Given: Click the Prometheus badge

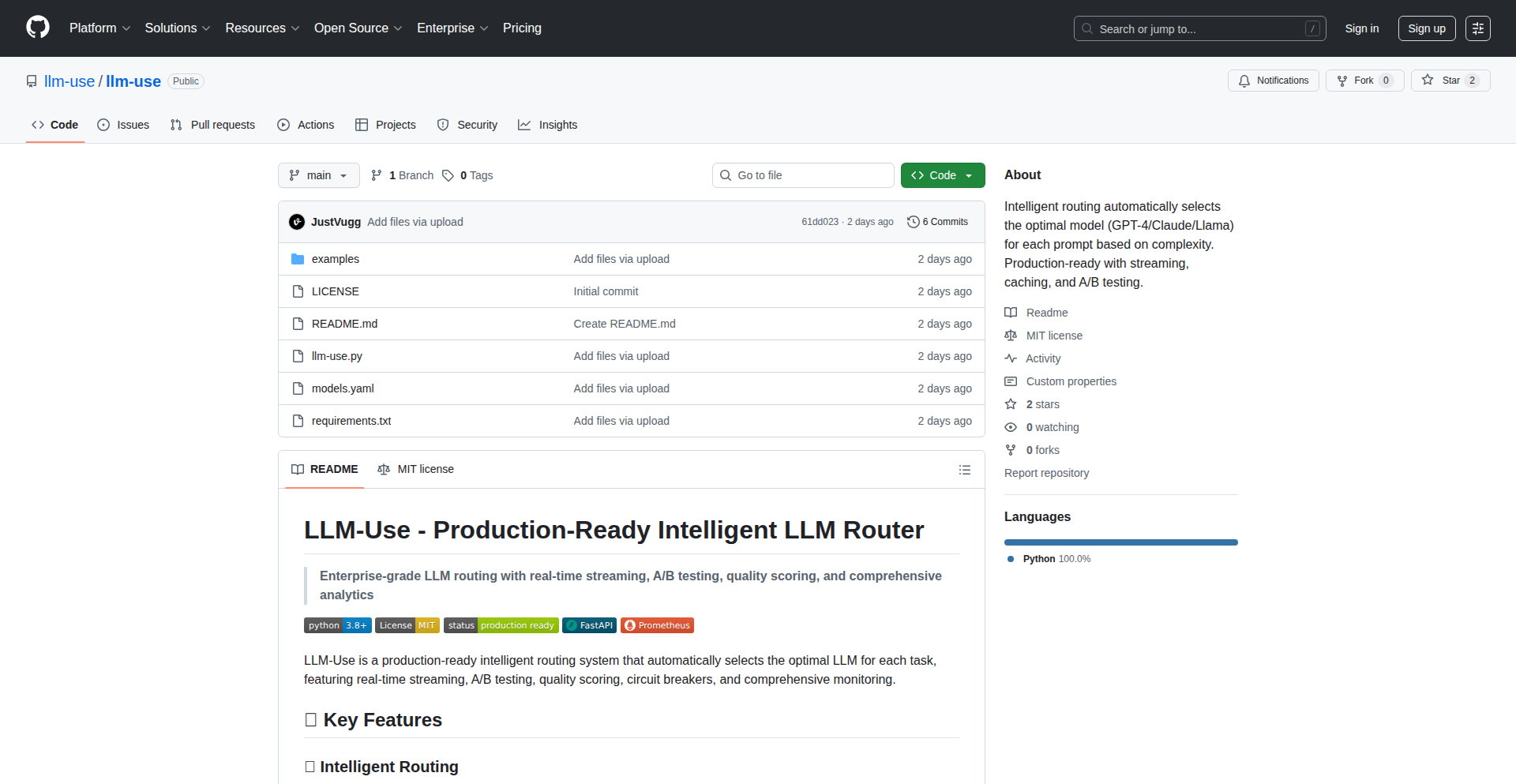Looking at the screenshot, I should click(x=657, y=625).
